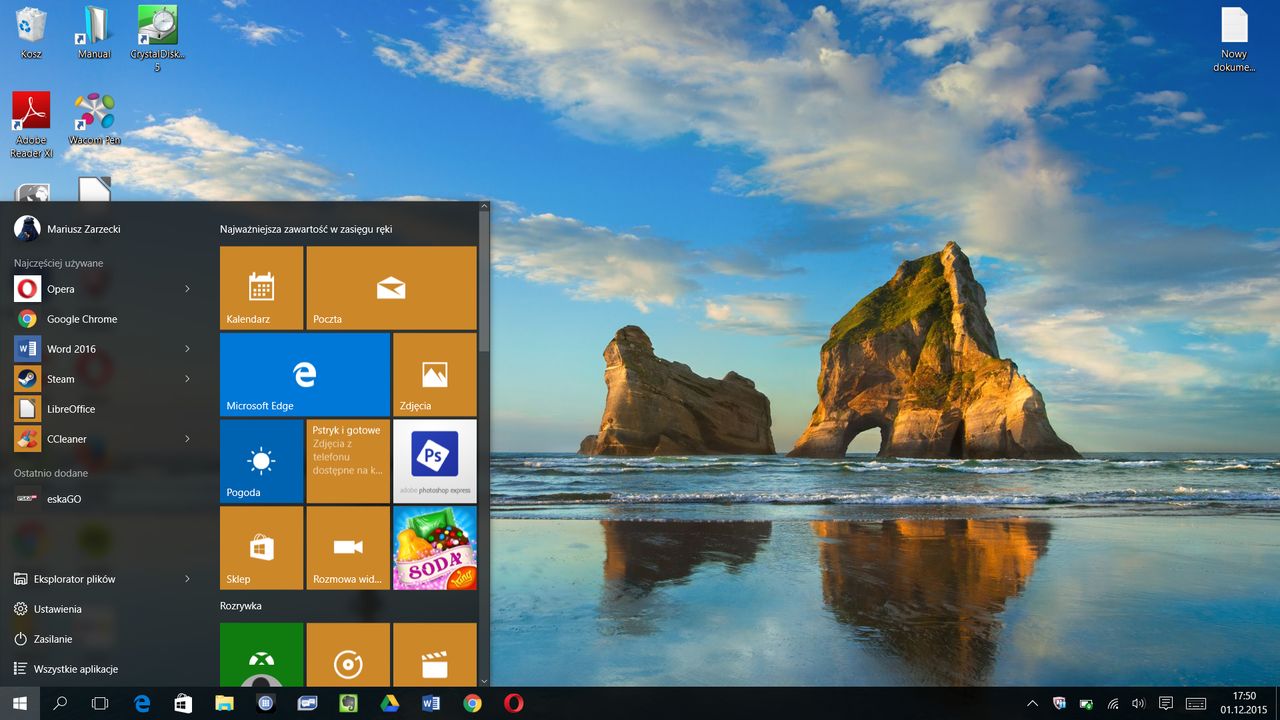Select the Manual desktop shortcut
Viewport: 1280px width, 720px height.
click(94, 32)
